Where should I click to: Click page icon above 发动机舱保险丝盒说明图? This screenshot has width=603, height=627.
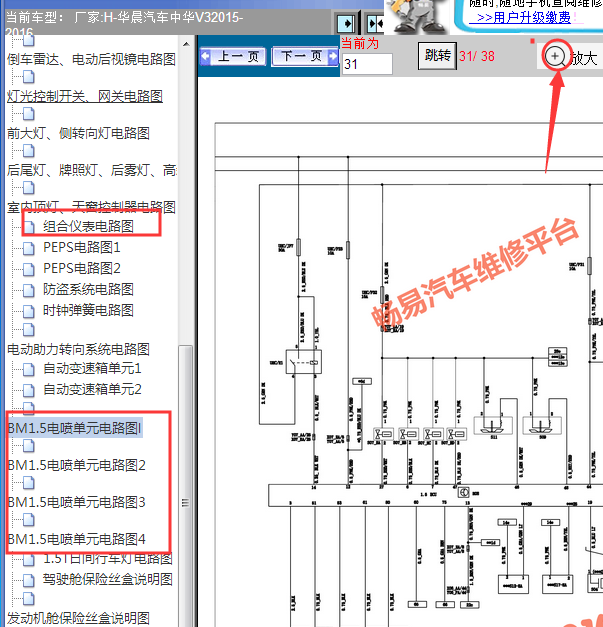[28, 599]
